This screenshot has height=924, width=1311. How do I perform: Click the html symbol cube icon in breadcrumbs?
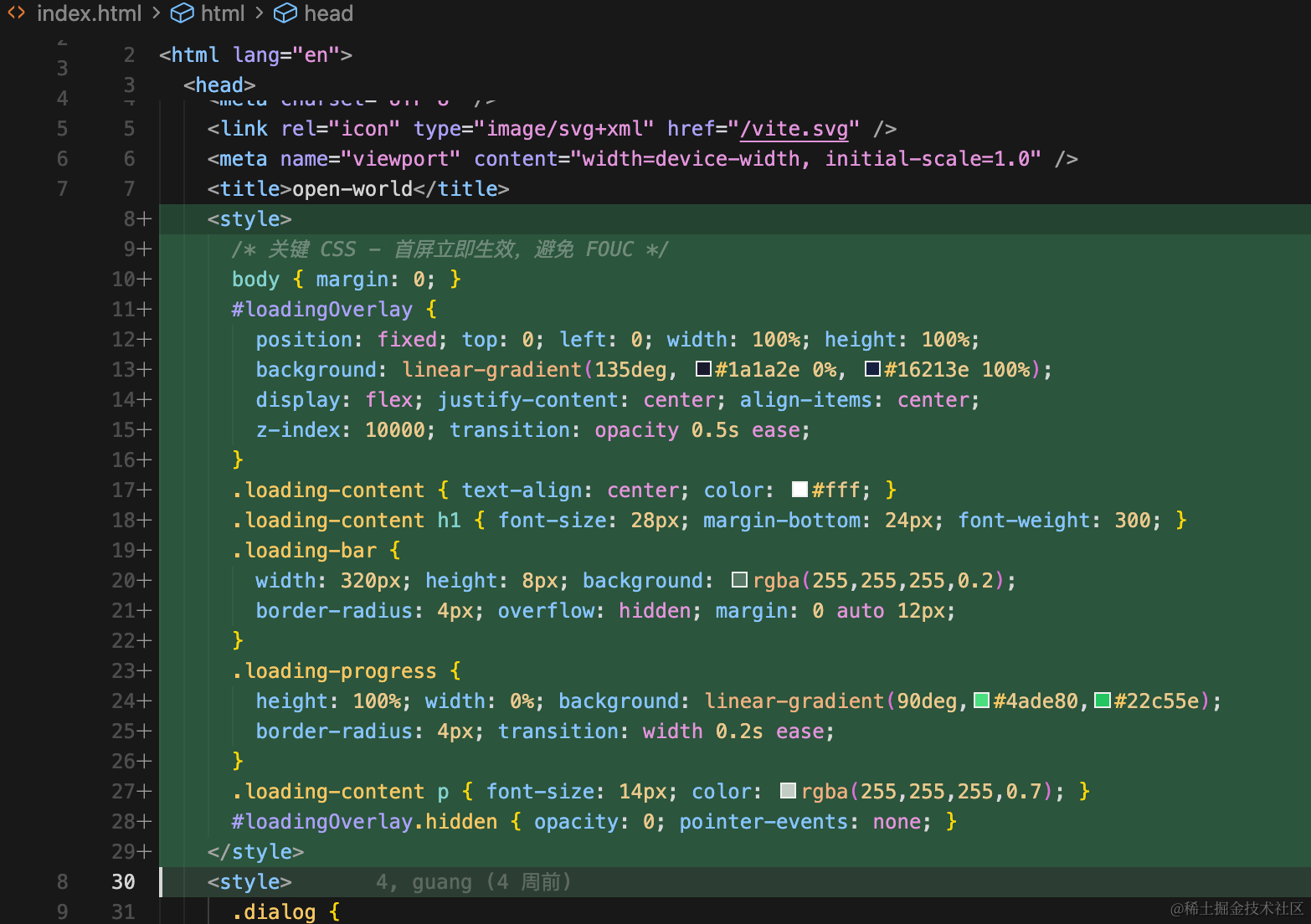182,13
